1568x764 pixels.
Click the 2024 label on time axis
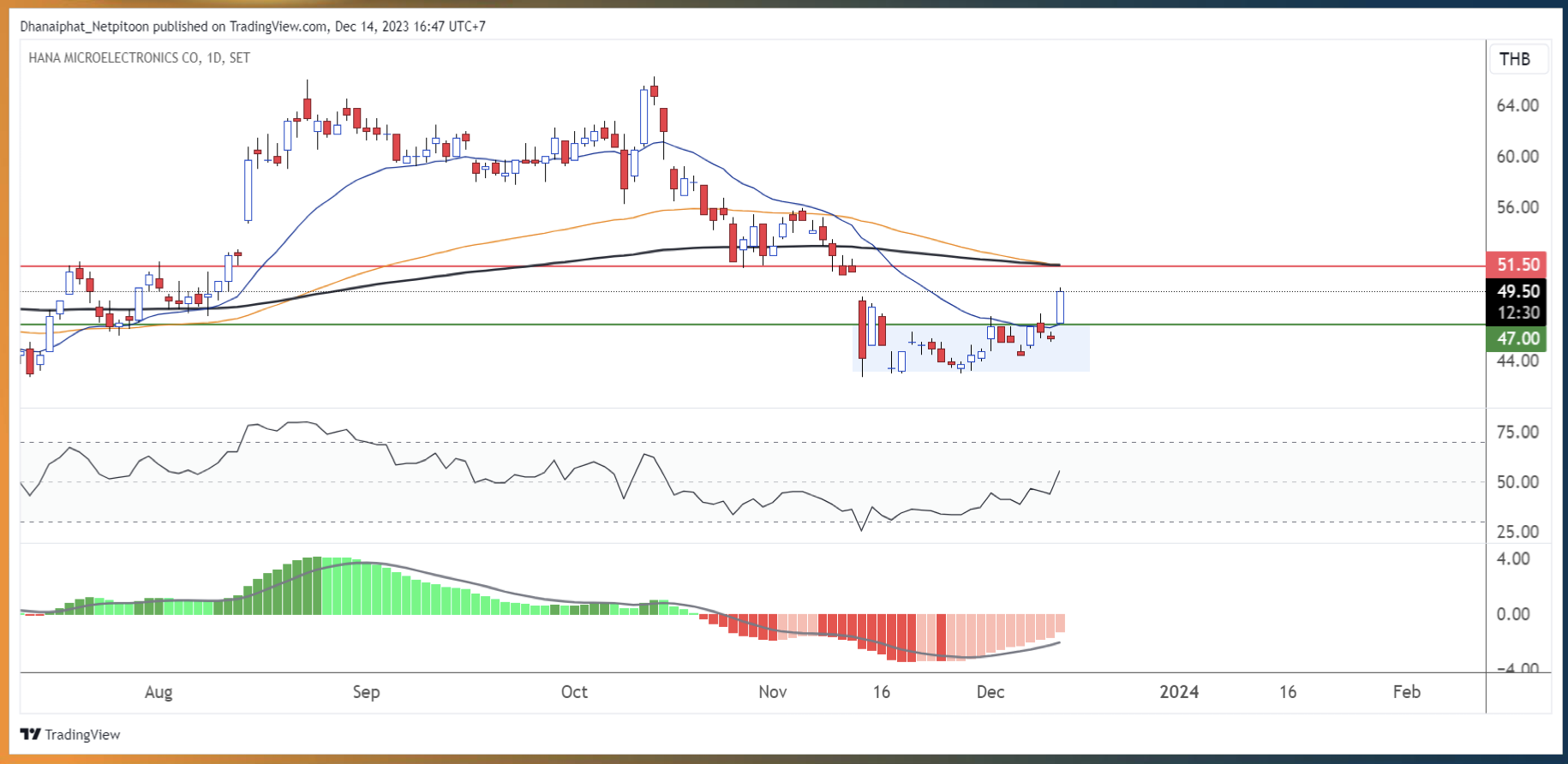(1179, 692)
